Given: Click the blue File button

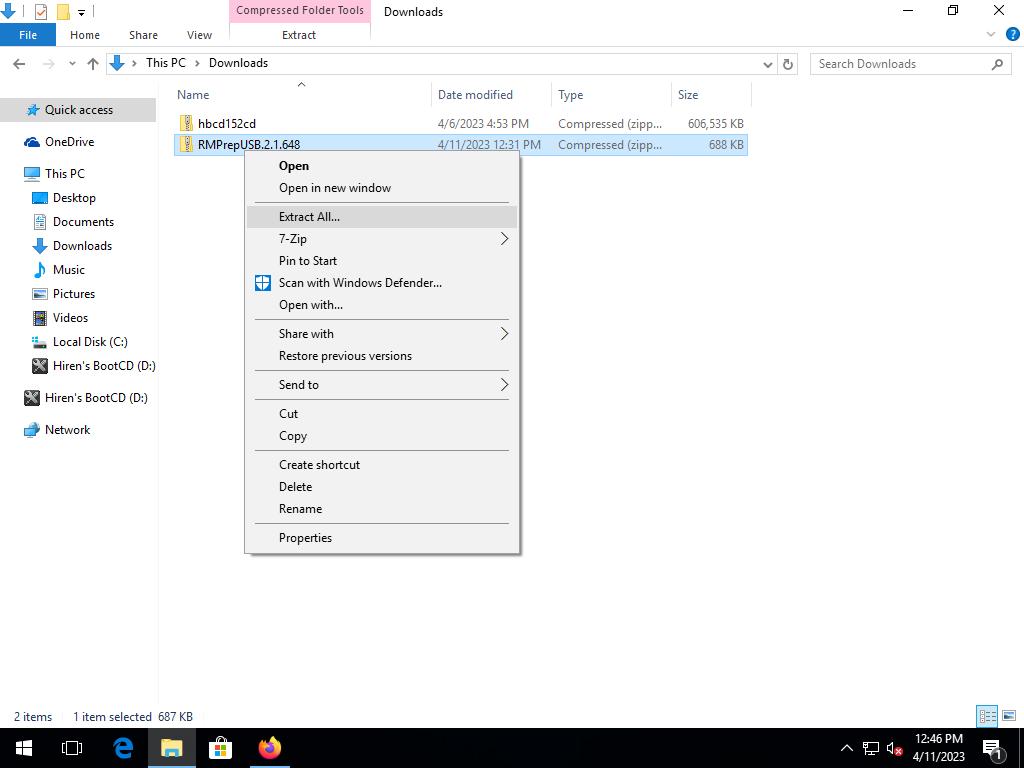Looking at the screenshot, I should [x=28, y=35].
